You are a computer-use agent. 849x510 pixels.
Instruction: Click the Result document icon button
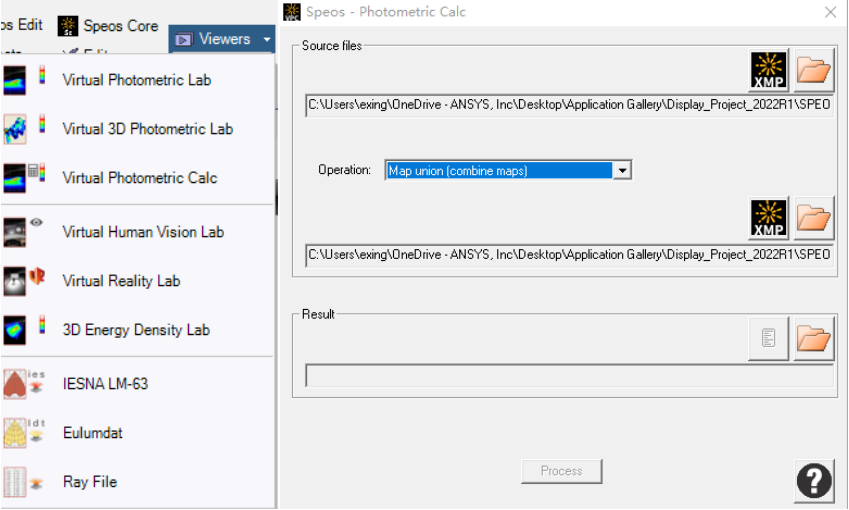click(x=768, y=338)
